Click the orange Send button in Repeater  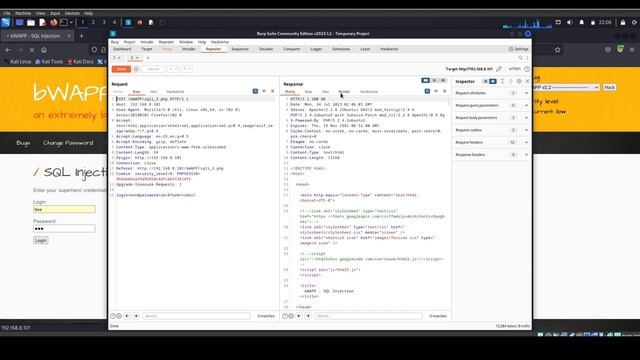pyautogui.click(x=121, y=69)
